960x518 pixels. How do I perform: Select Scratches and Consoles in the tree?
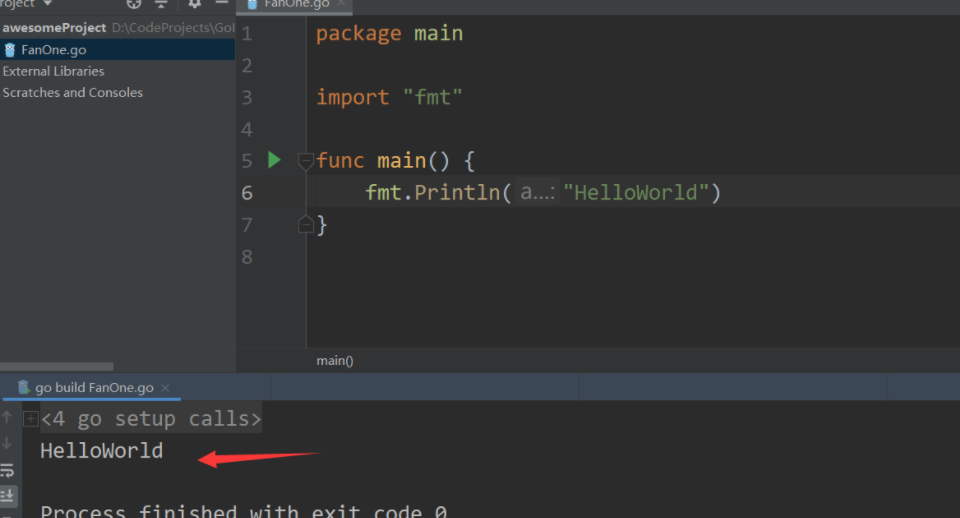(x=72, y=92)
